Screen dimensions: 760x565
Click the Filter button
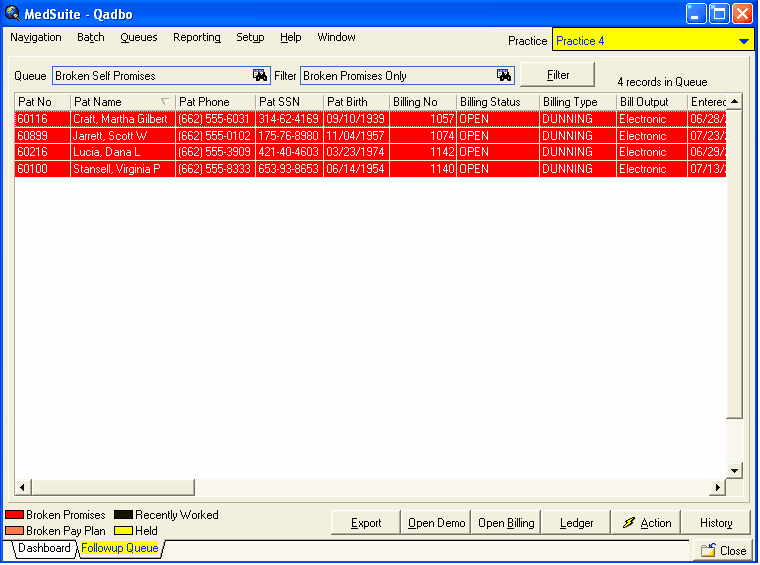pyautogui.click(x=557, y=75)
